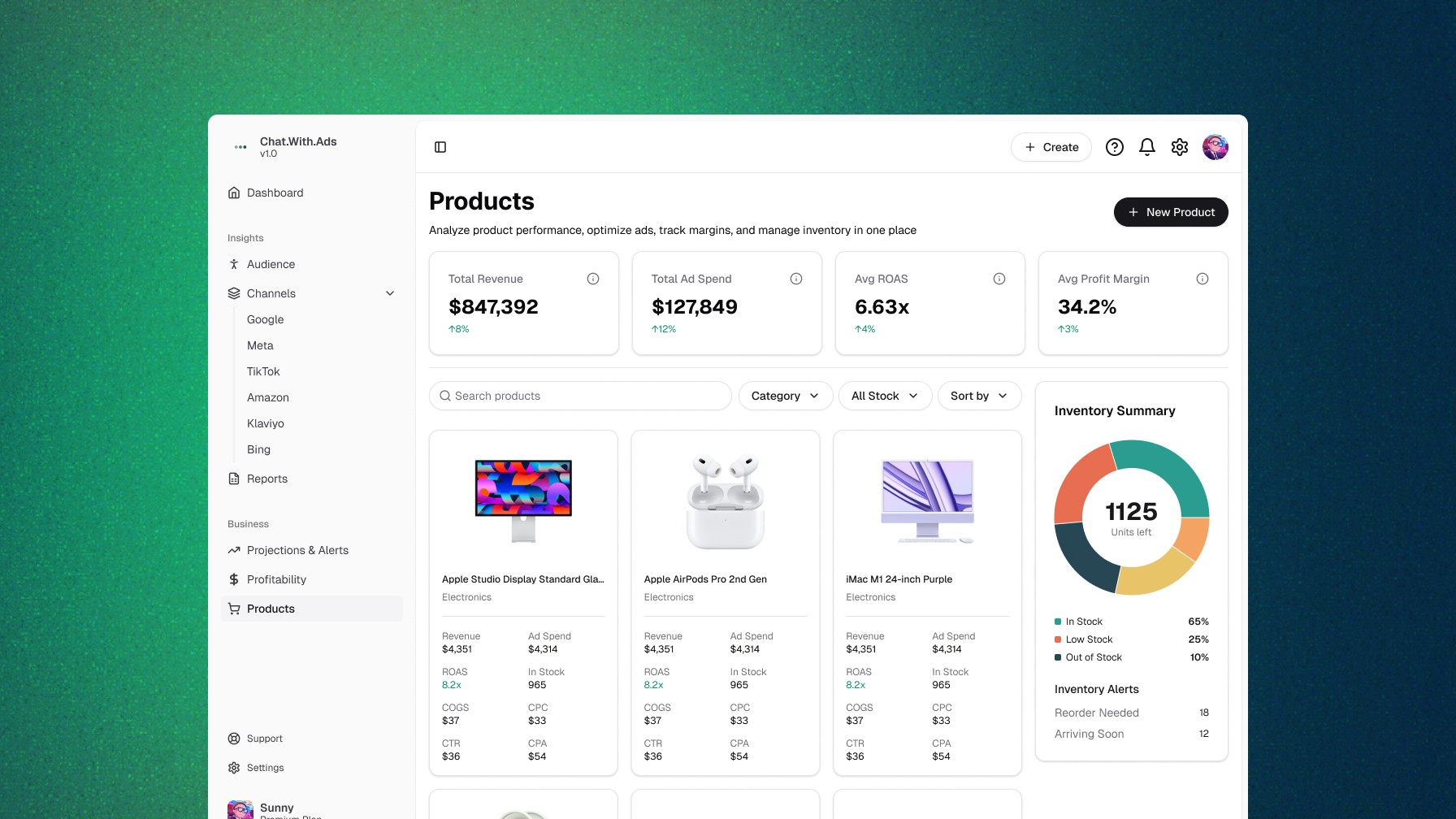Image resolution: width=1456 pixels, height=819 pixels.
Task: Open Profitability page
Action: click(312, 579)
